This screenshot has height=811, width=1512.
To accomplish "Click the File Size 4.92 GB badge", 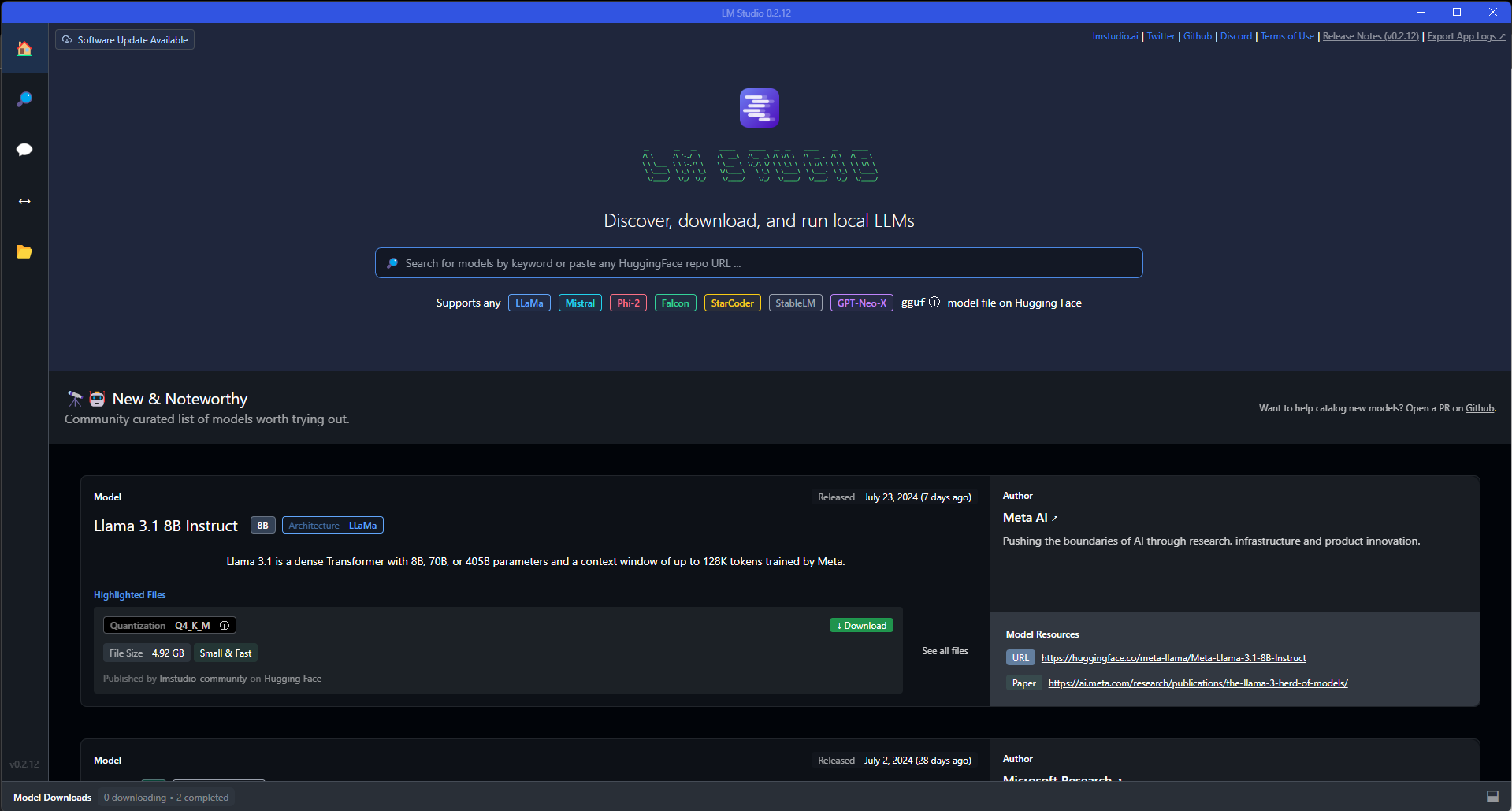I will 147,653.
